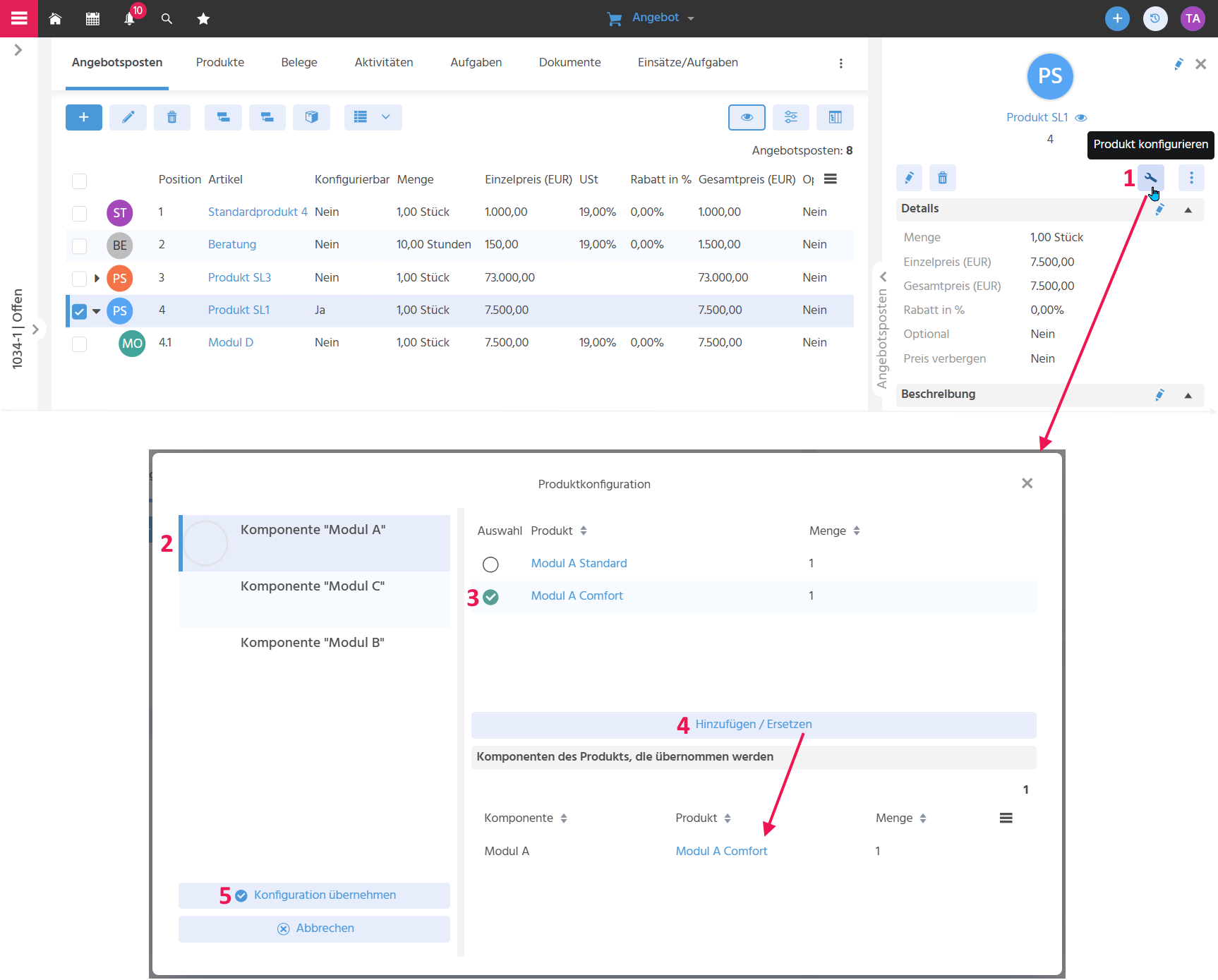This screenshot has height=980, width=1218.
Task: Click the package box toolbar icon
Action: pos(311,117)
